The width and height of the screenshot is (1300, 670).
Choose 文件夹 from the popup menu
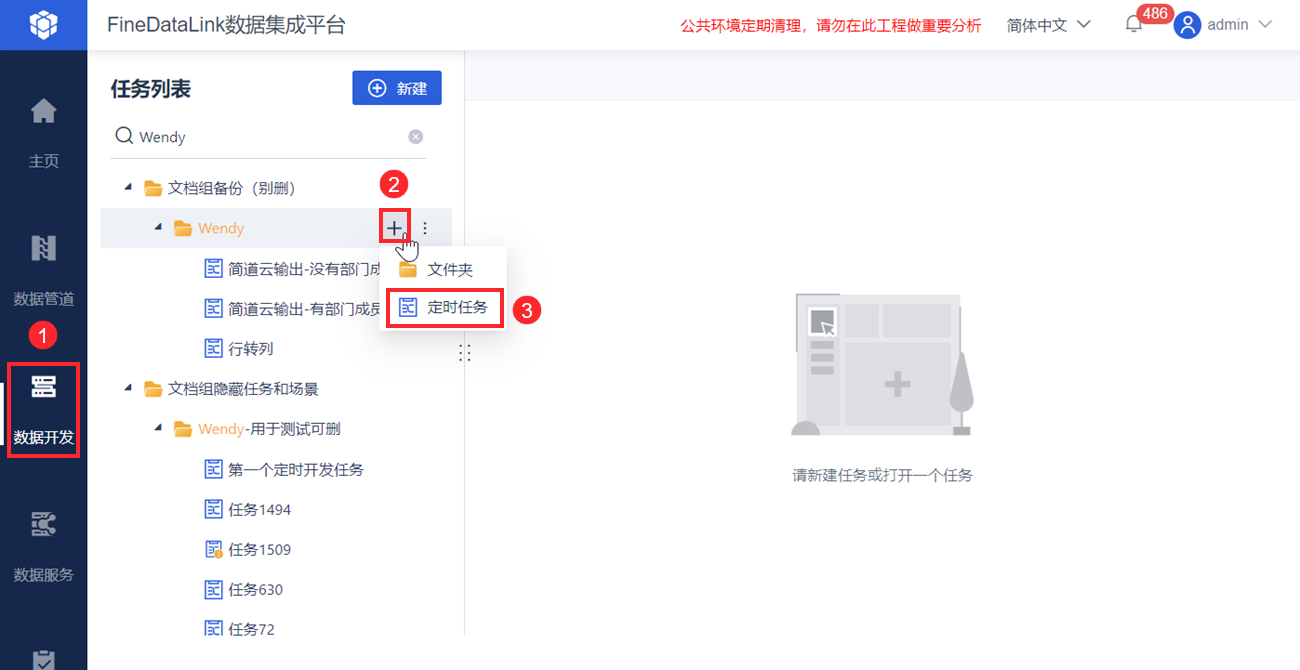(x=449, y=269)
